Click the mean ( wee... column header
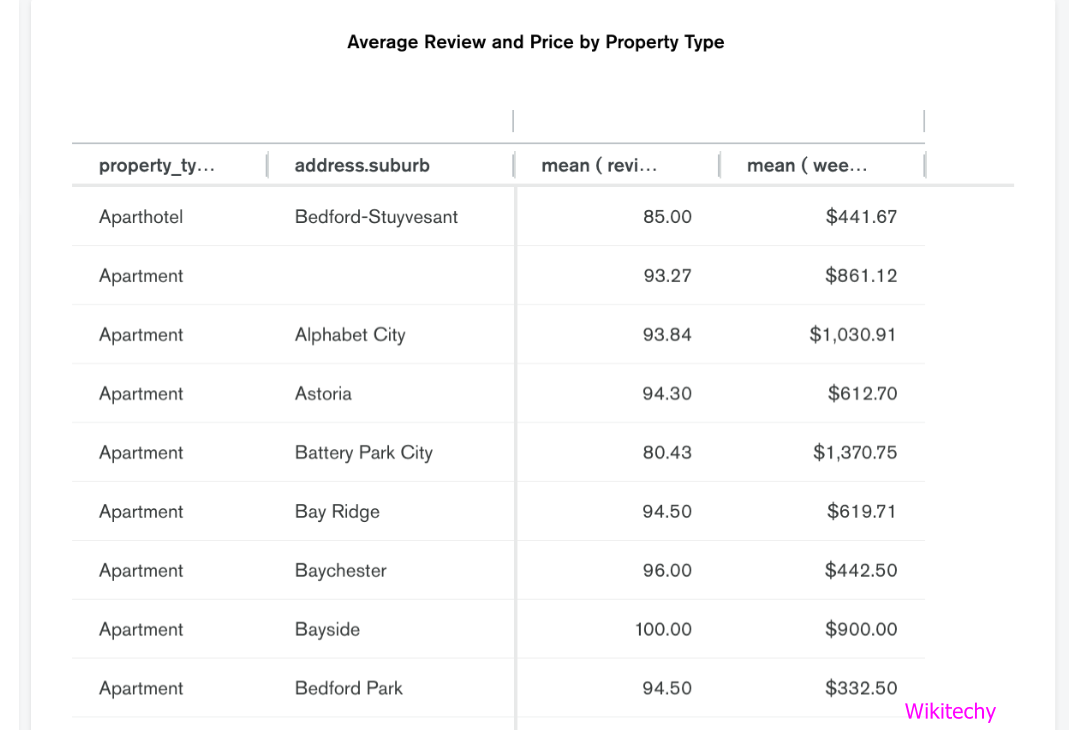1085x730 pixels. coord(807,166)
